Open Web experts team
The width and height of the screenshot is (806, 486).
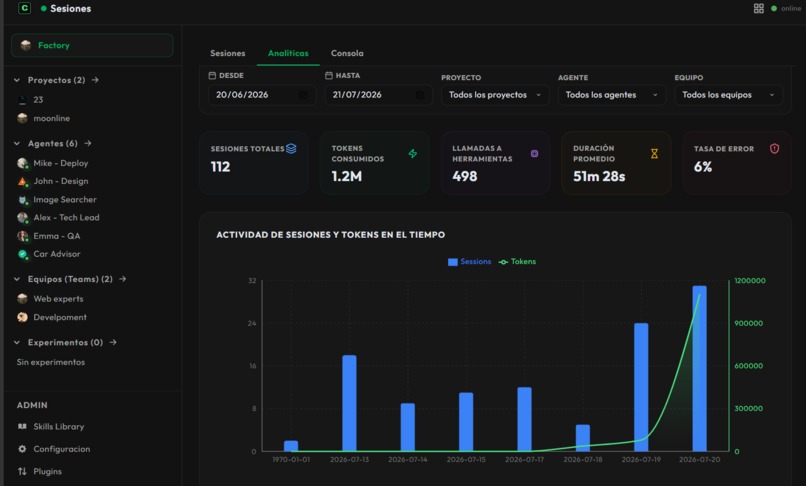(x=58, y=299)
